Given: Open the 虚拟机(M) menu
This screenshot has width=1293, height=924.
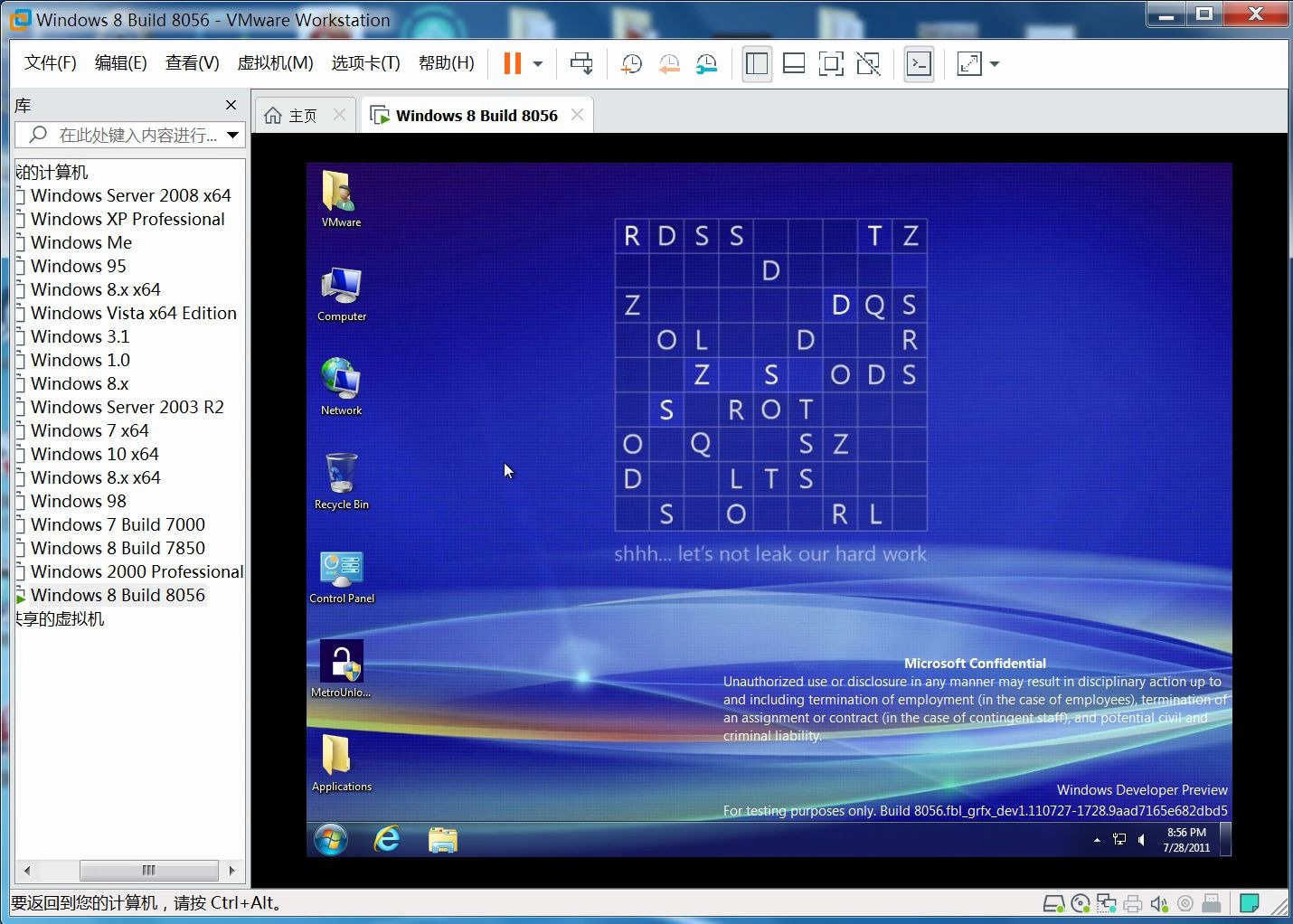Looking at the screenshot, I should point(275,62).
